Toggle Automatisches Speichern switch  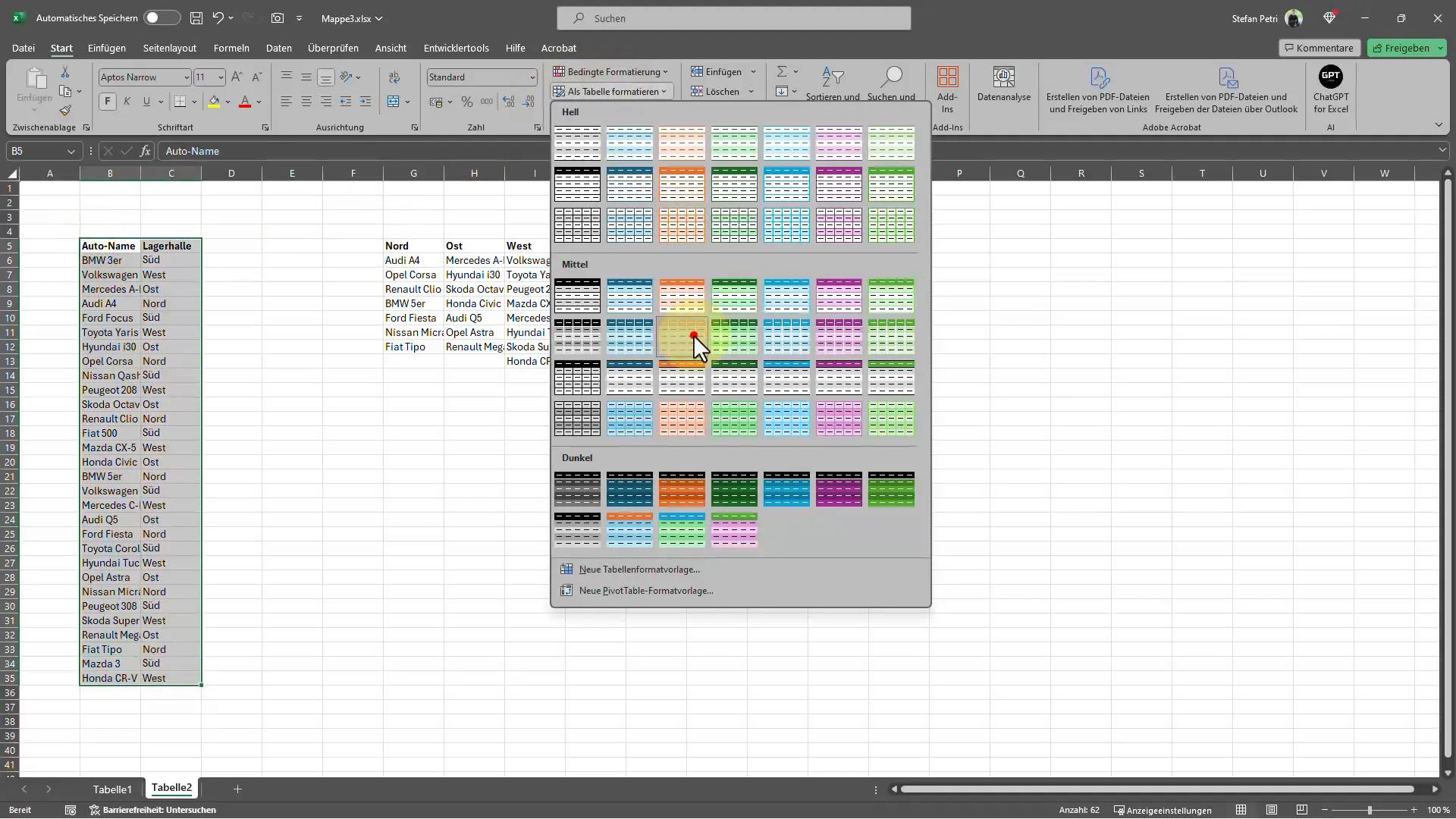click(162, 18)
